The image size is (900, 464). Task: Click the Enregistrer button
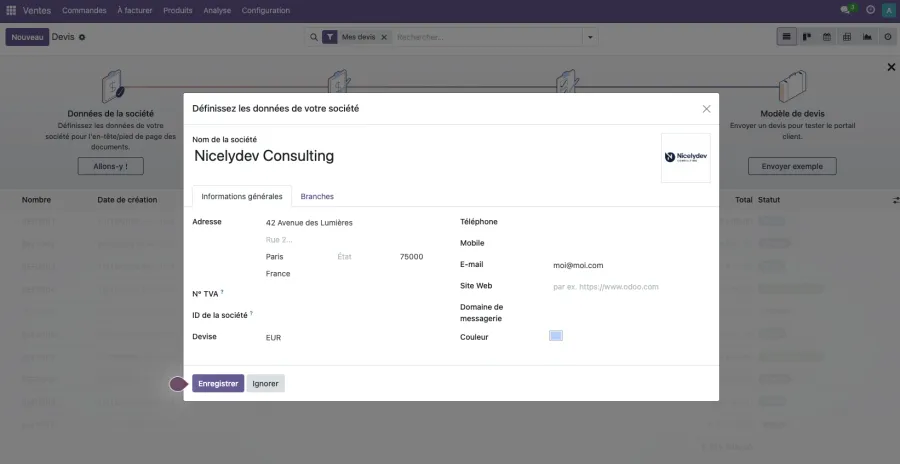pyautogui.click(x=218, y=383)
